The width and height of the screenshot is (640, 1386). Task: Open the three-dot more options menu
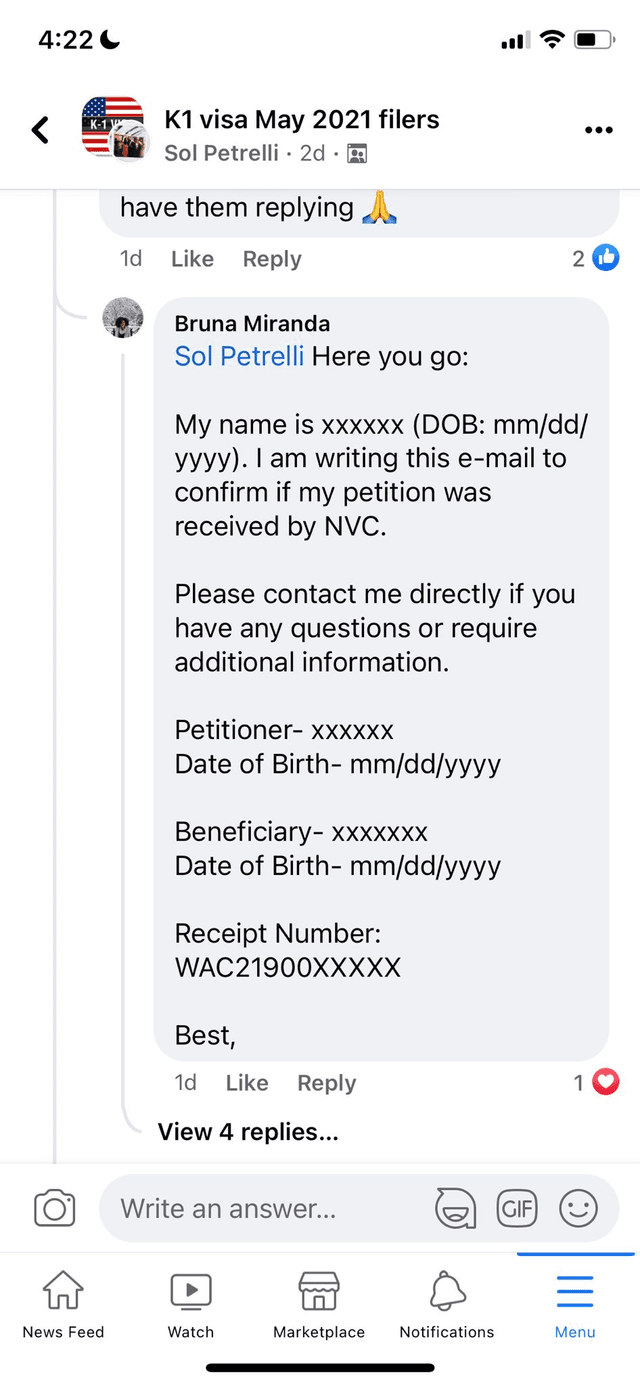click(598, 131)
